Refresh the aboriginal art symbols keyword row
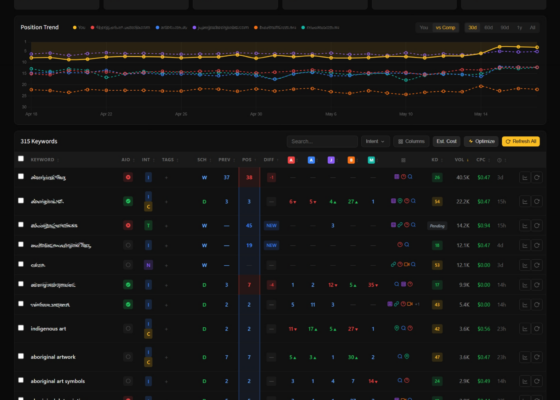560x400 pixels. (537, 381)
